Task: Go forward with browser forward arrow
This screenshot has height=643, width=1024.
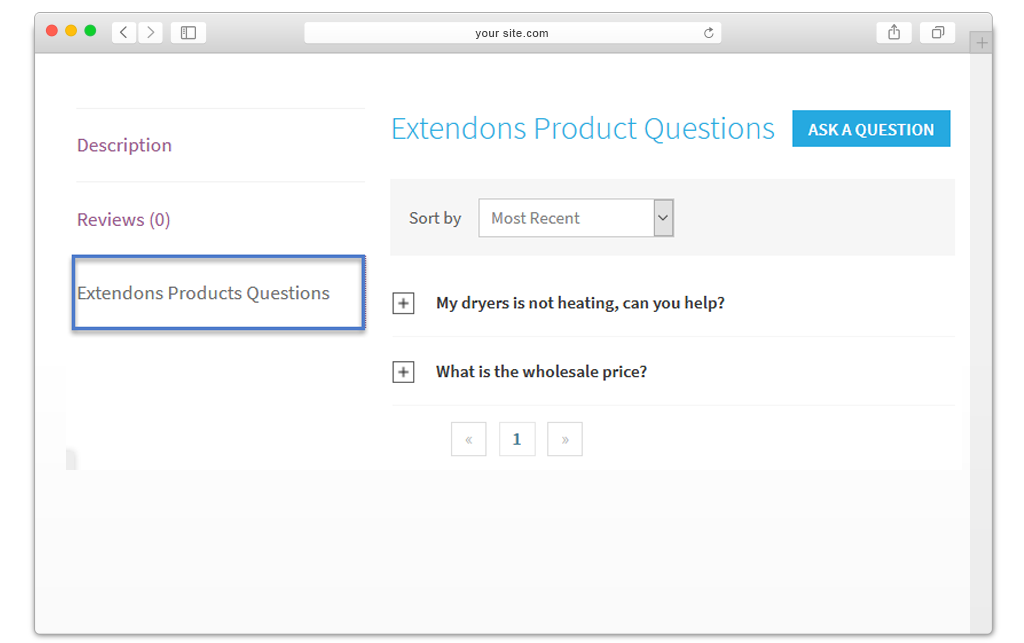Action: tap(150, 32)
